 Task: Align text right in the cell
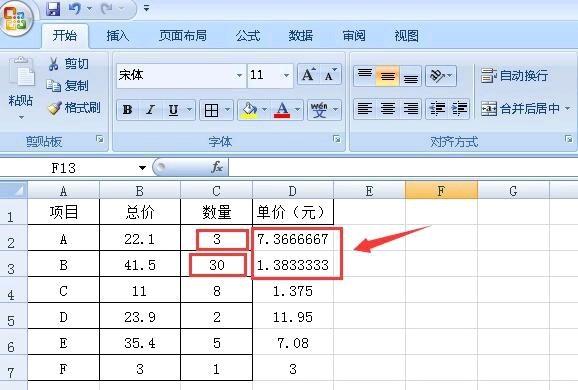pyautogui.click(x=410, y=109)
